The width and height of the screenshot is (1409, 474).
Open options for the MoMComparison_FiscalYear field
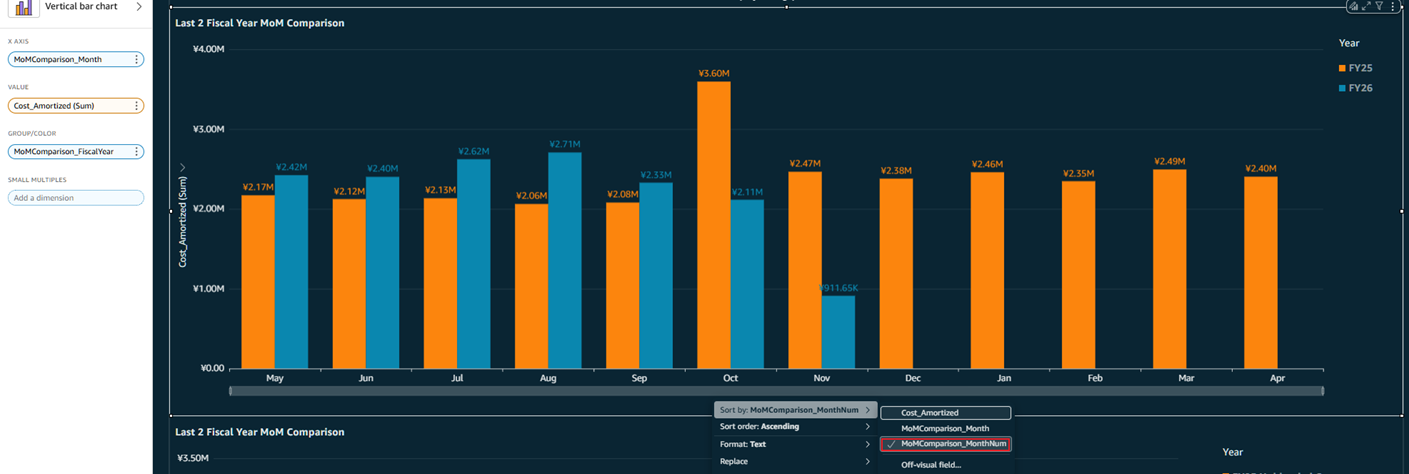pyautogui.click(x=136, y=152)
